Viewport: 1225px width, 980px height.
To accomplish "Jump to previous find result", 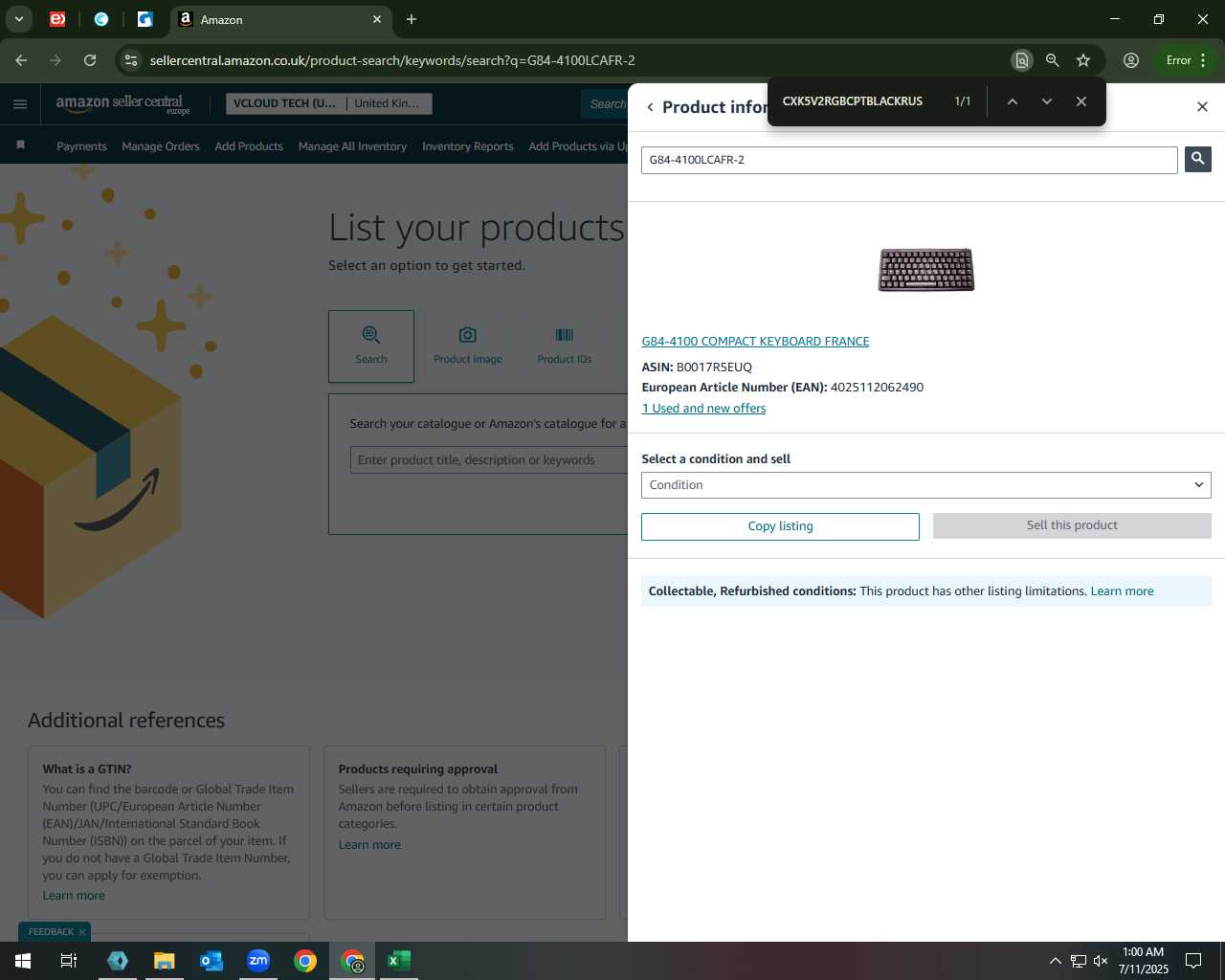I will (x=1013, y=101).
